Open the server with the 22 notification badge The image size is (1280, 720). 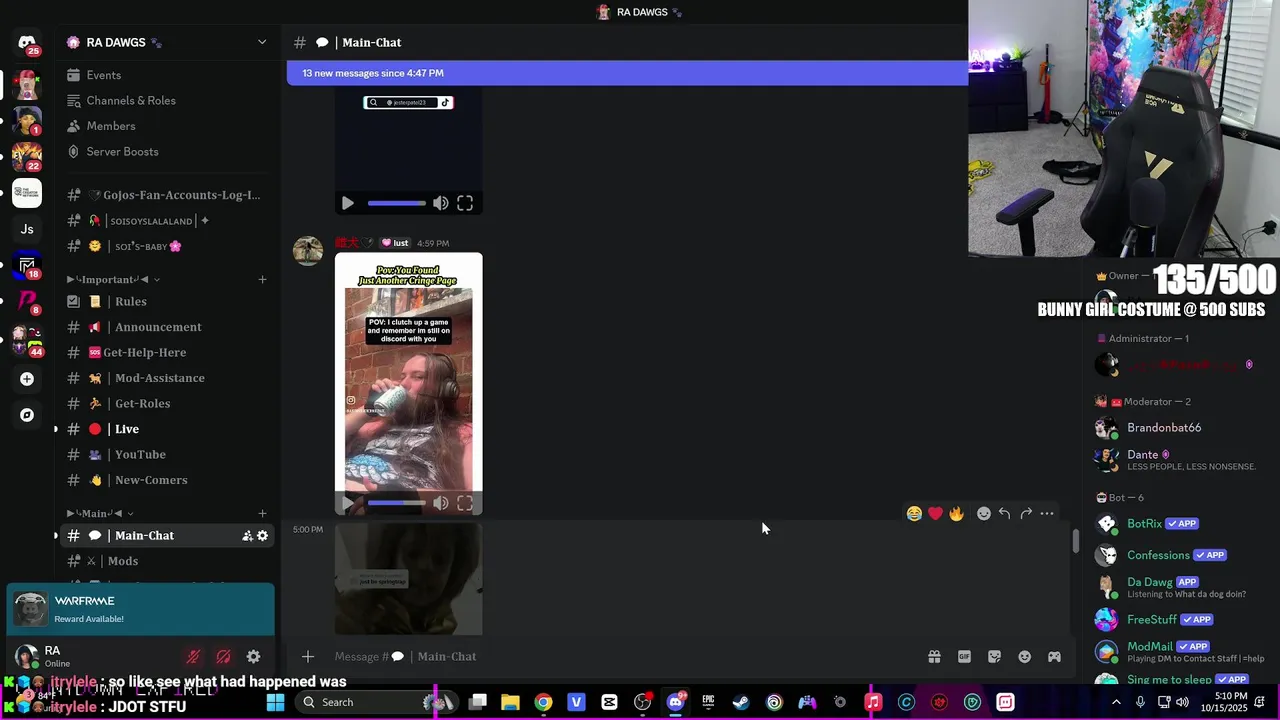pos(27,157)
